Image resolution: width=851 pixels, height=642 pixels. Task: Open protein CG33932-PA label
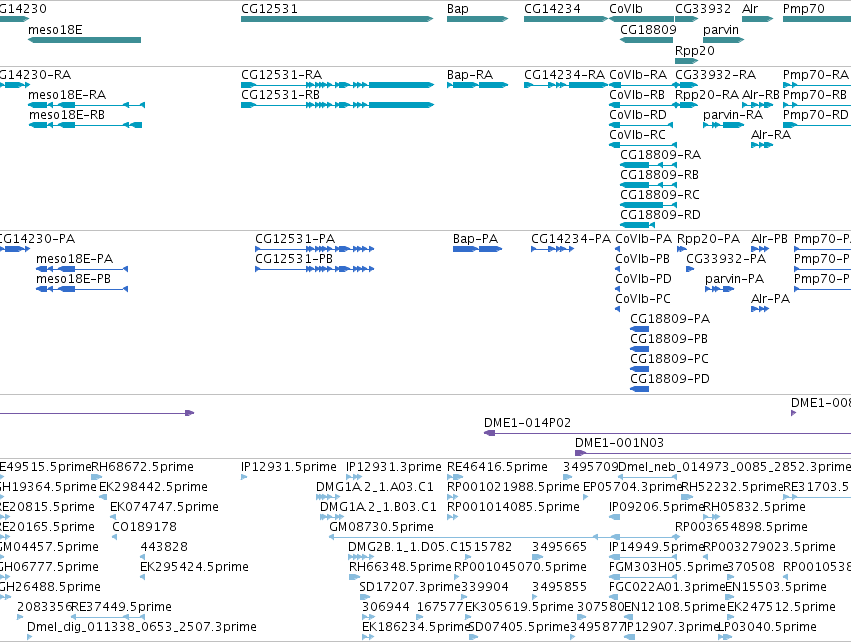pyautogui.click(x=726, y=259)
